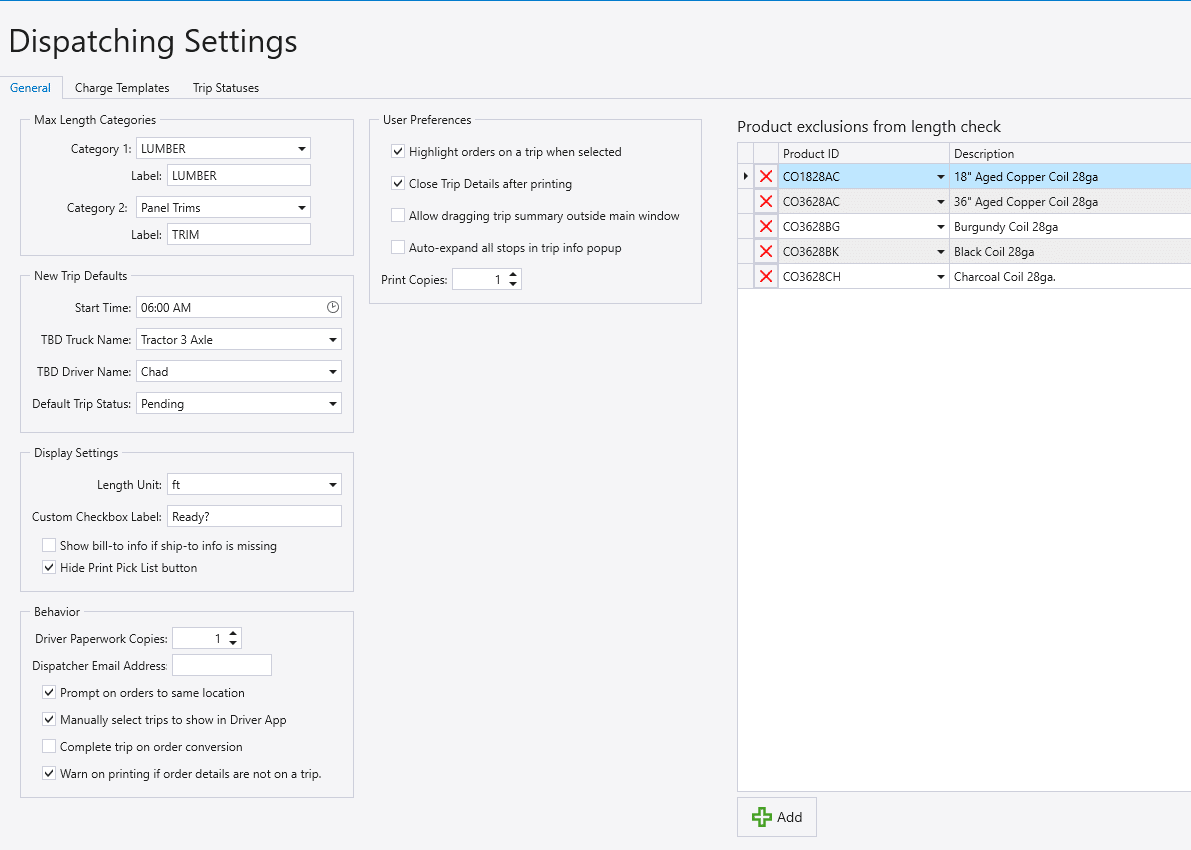This screenshot has height=850, width=1191.
Task: Uncheck Hide Print Pick List button
Action: pyautogui.click(x=49, y=568)
